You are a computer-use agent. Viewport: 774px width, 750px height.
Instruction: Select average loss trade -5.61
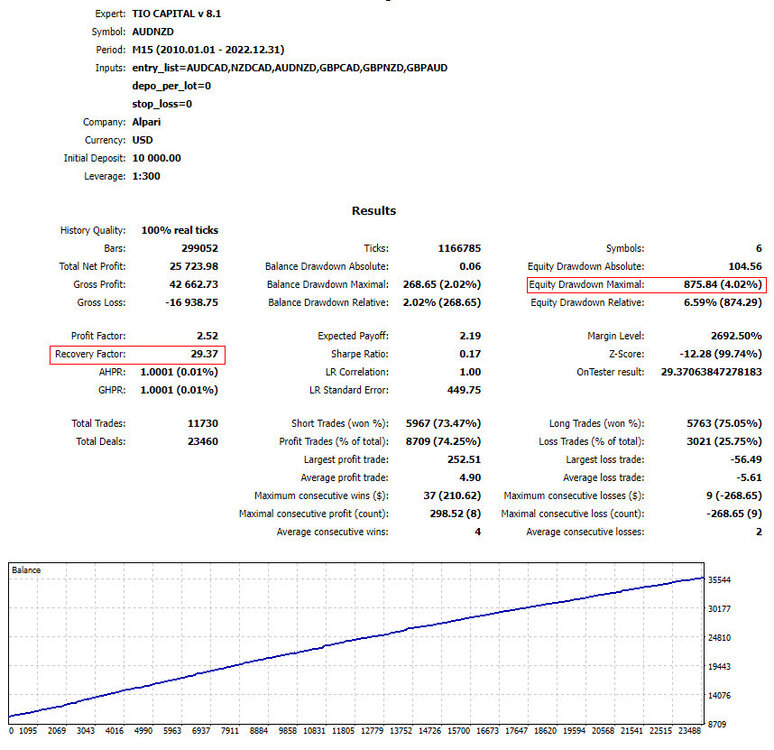(749, 478)
